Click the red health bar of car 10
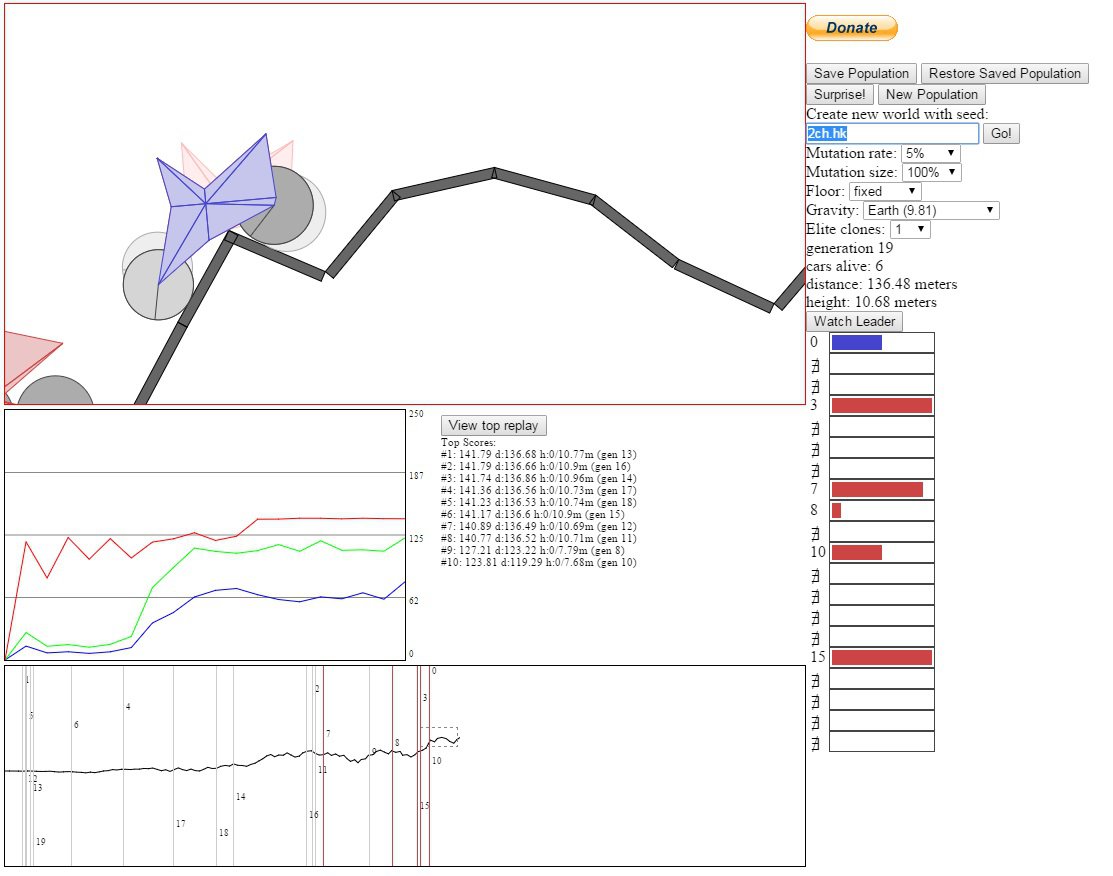Image resolution: width=1113 pixels, height=876 pixels. pos(857,552)
